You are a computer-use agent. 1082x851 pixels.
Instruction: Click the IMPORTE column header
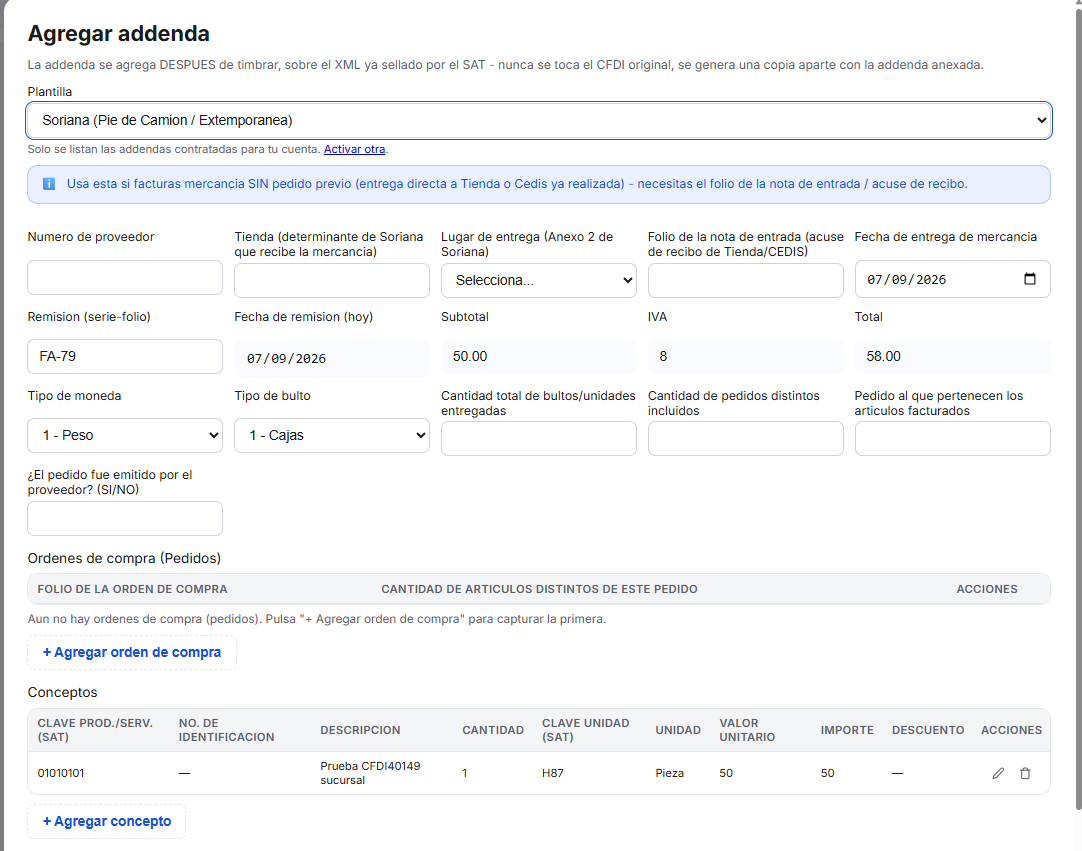pos(847,730)
